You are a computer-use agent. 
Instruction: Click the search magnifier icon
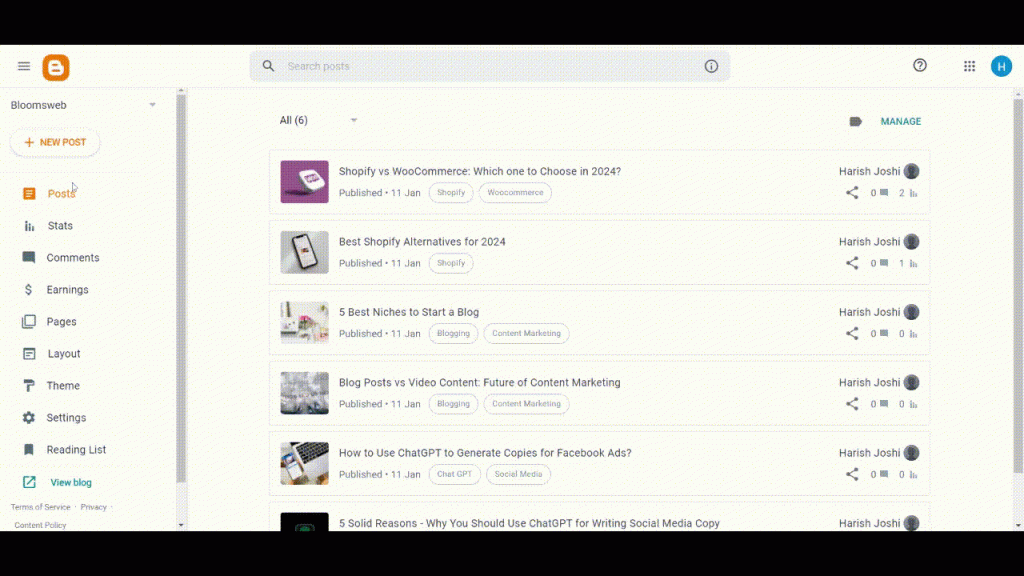[268, 66]
